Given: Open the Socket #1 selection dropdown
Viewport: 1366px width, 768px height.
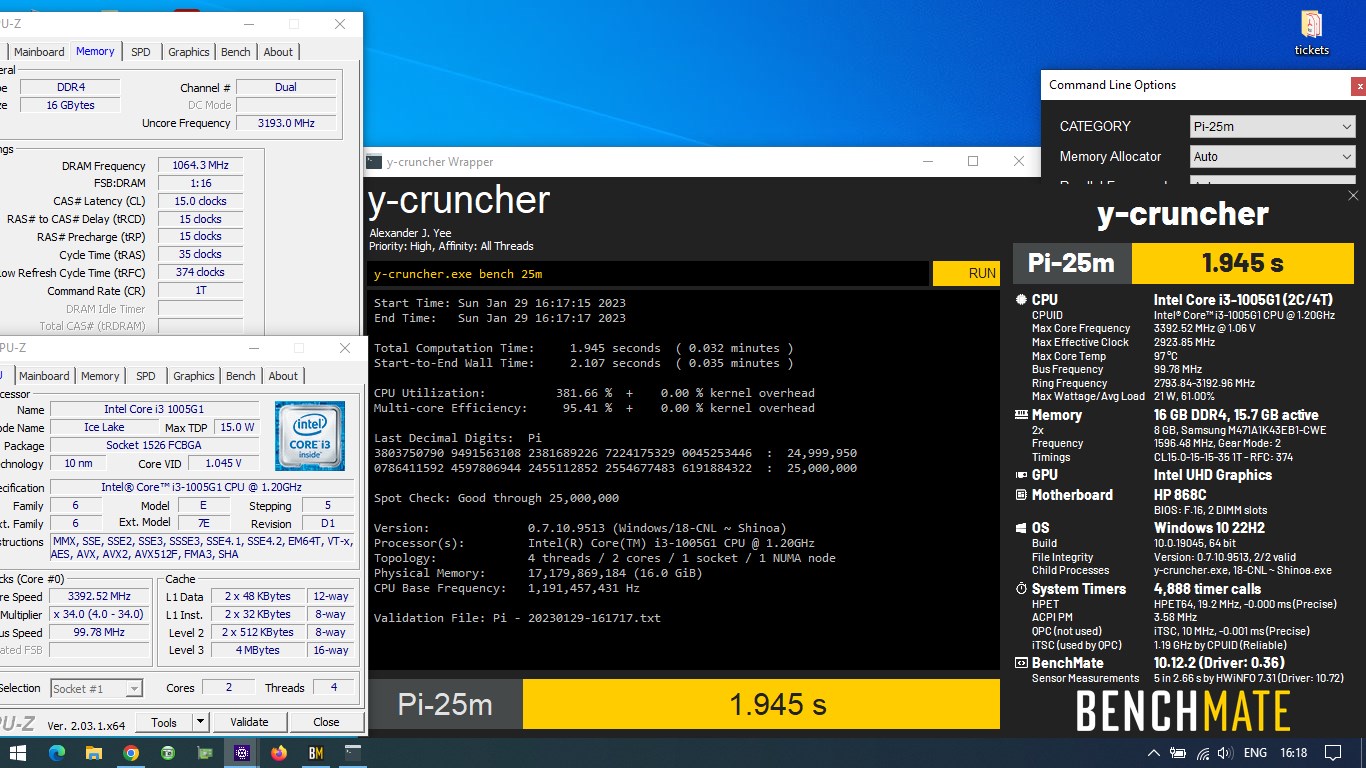Looking at the screenshot, I should click(x=95, y=688).
